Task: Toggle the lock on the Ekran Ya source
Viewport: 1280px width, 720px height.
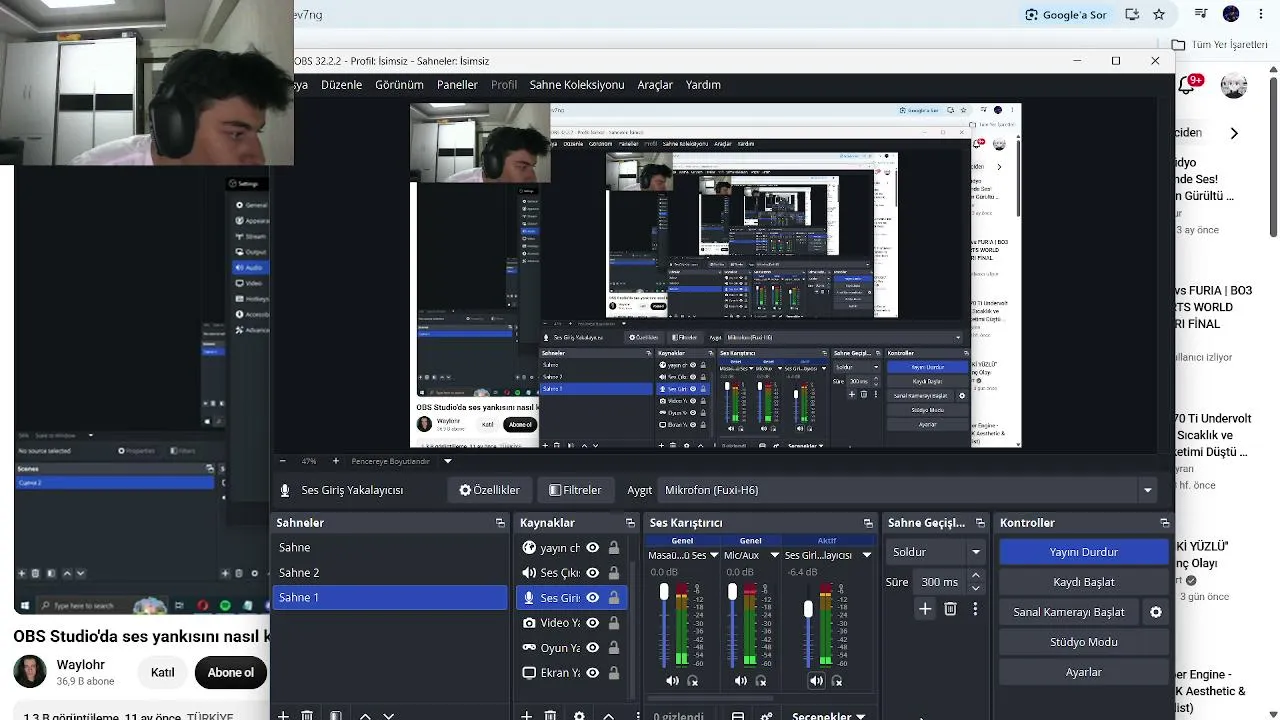Action: pos(614,673)
